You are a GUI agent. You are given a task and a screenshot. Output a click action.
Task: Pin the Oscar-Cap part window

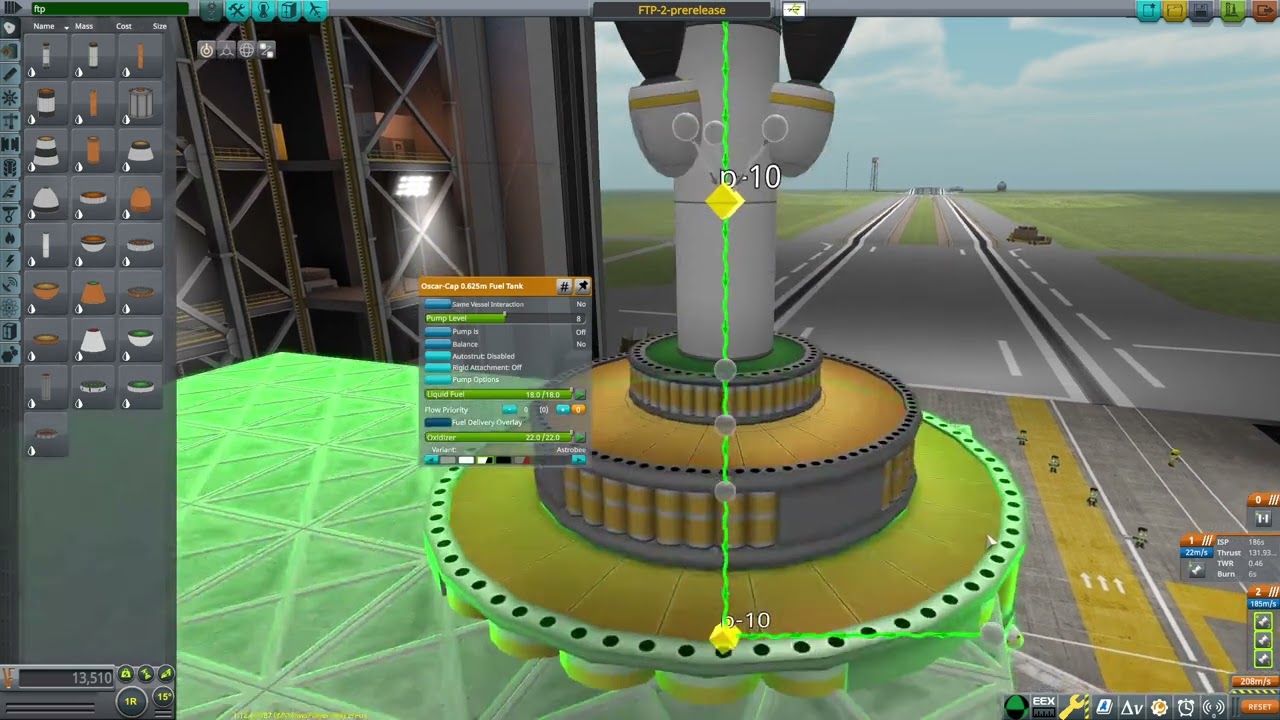tap(583, 286)
